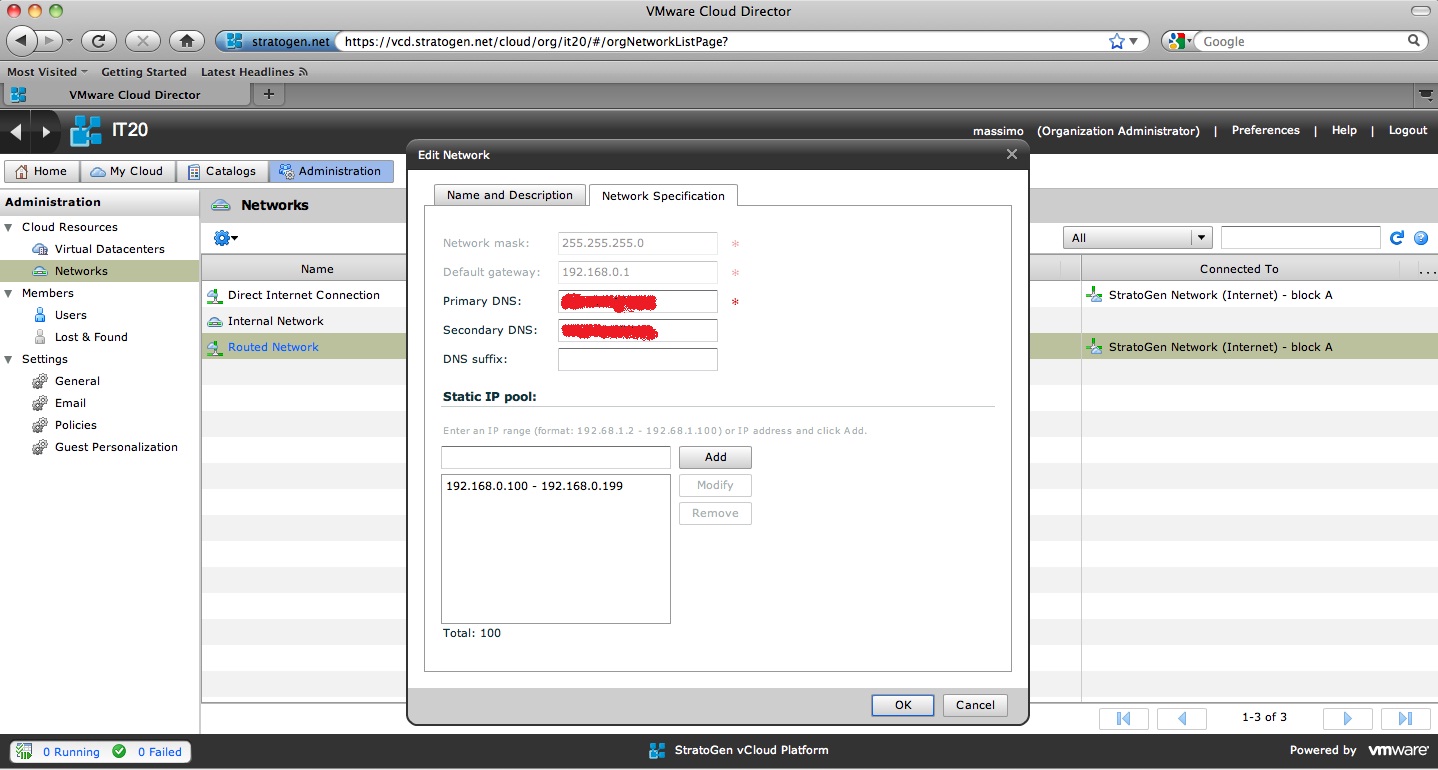Click the stratogen.net site identity button
Screen dimensions: 1438x770
point(278,41)
